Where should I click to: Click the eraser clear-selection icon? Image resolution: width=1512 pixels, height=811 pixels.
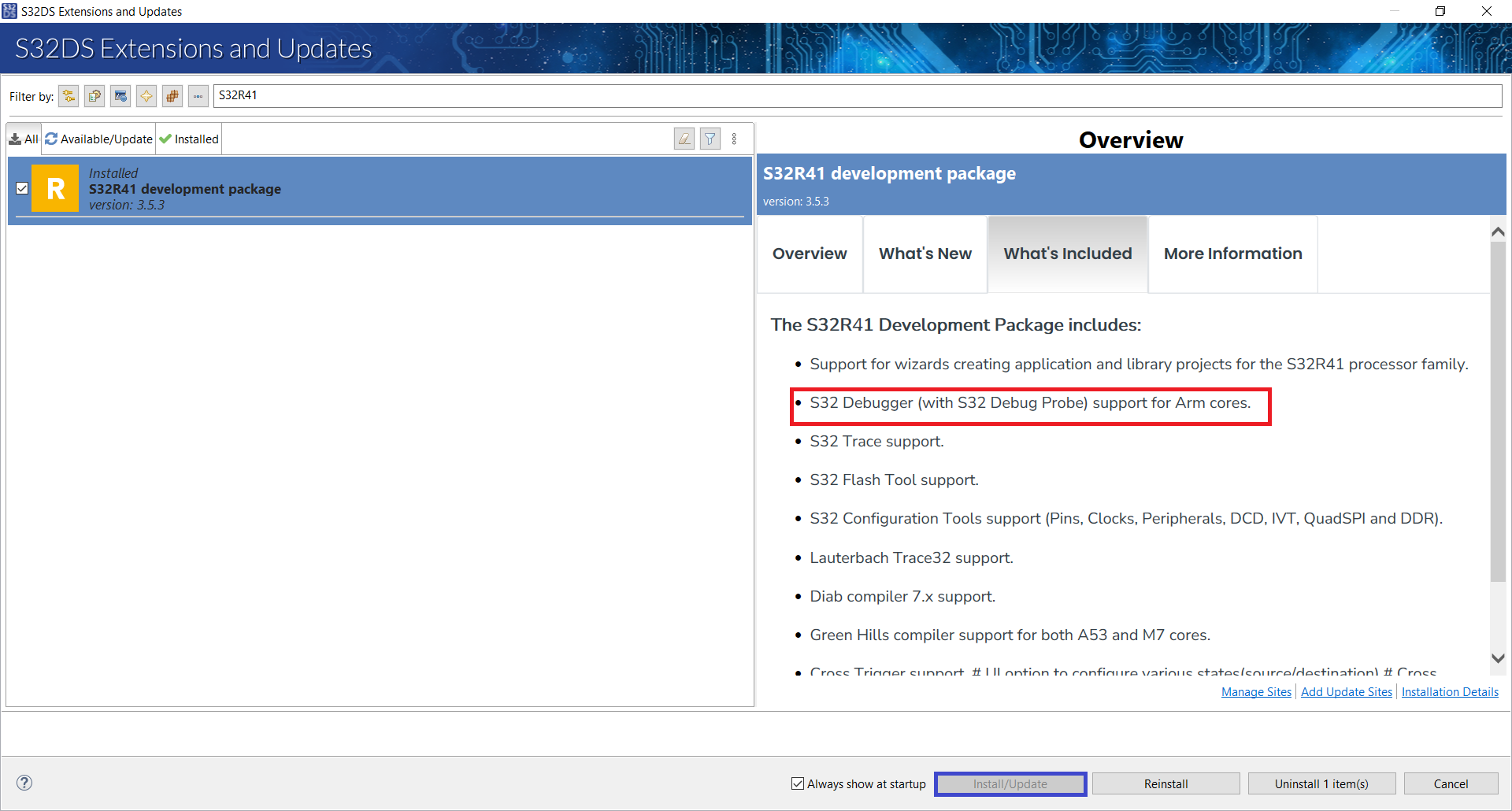coord(684,139)
